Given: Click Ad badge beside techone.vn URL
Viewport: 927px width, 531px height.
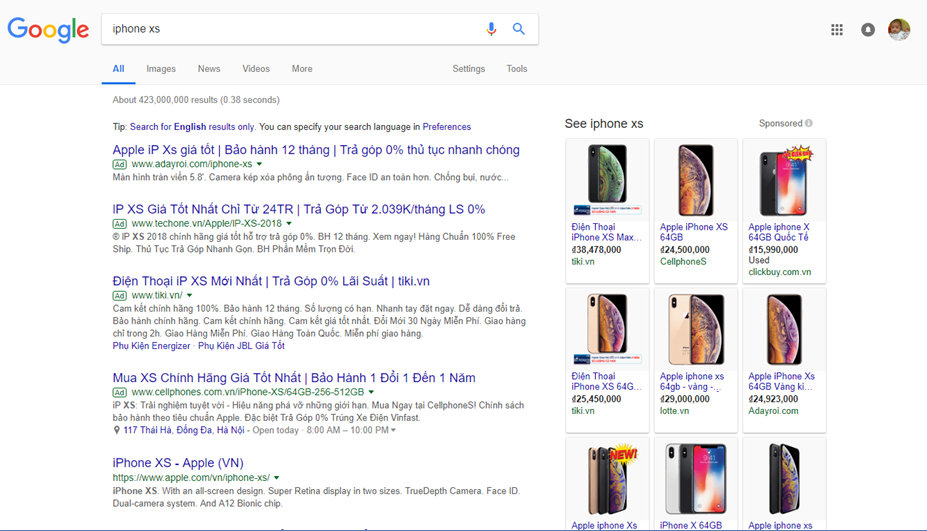Looking at the screenshot, I should [x=119, y=224].
